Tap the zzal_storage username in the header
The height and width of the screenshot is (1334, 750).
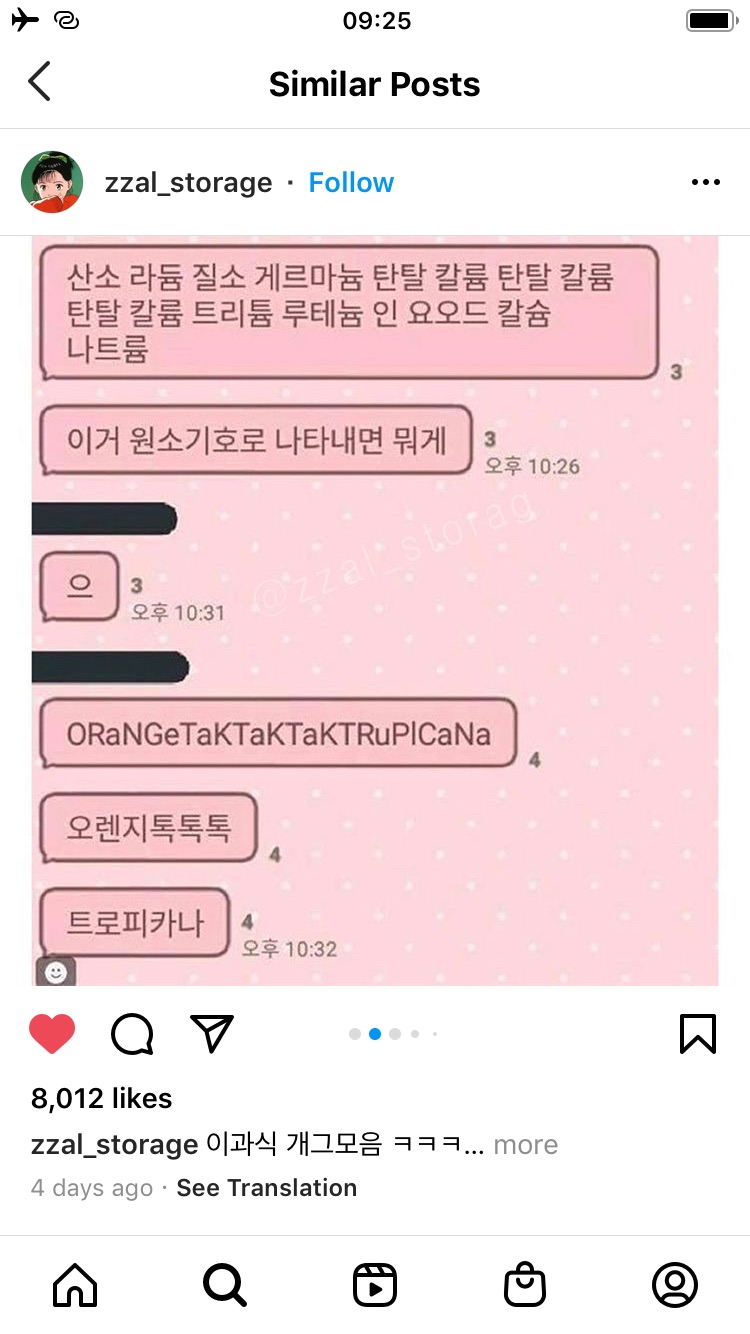[188, 182]
